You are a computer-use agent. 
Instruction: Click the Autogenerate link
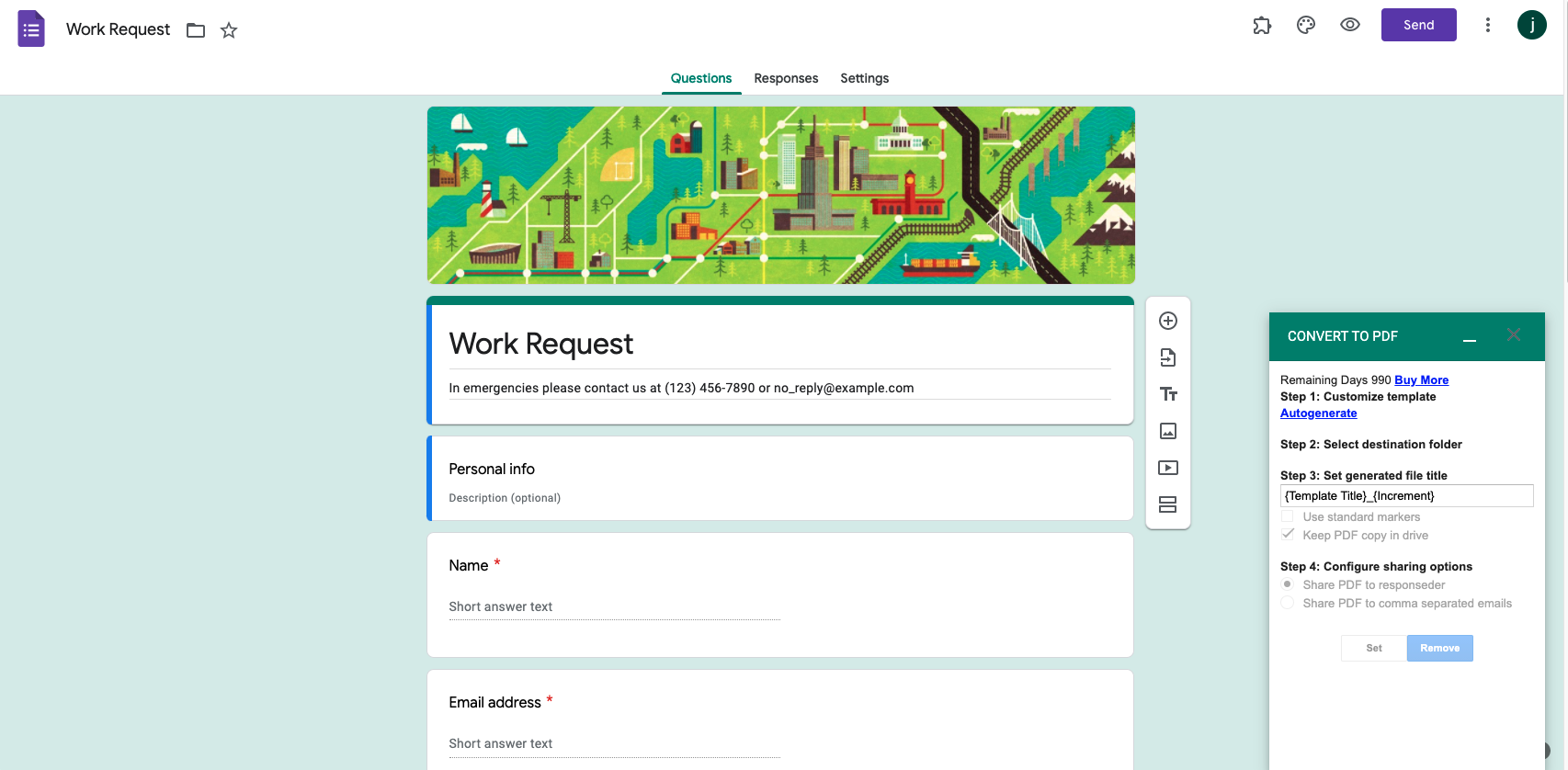tap(1318, 413)
